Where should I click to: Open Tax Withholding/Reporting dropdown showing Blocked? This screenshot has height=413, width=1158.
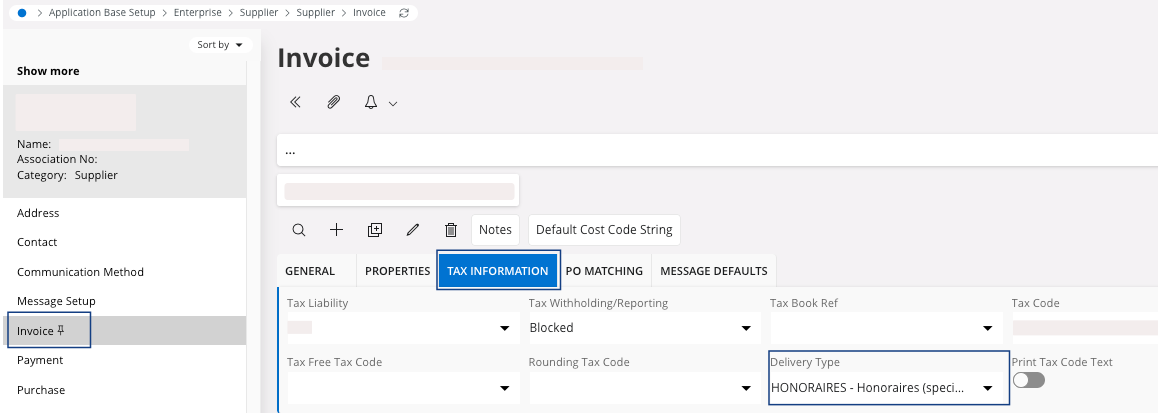point(745,328)
